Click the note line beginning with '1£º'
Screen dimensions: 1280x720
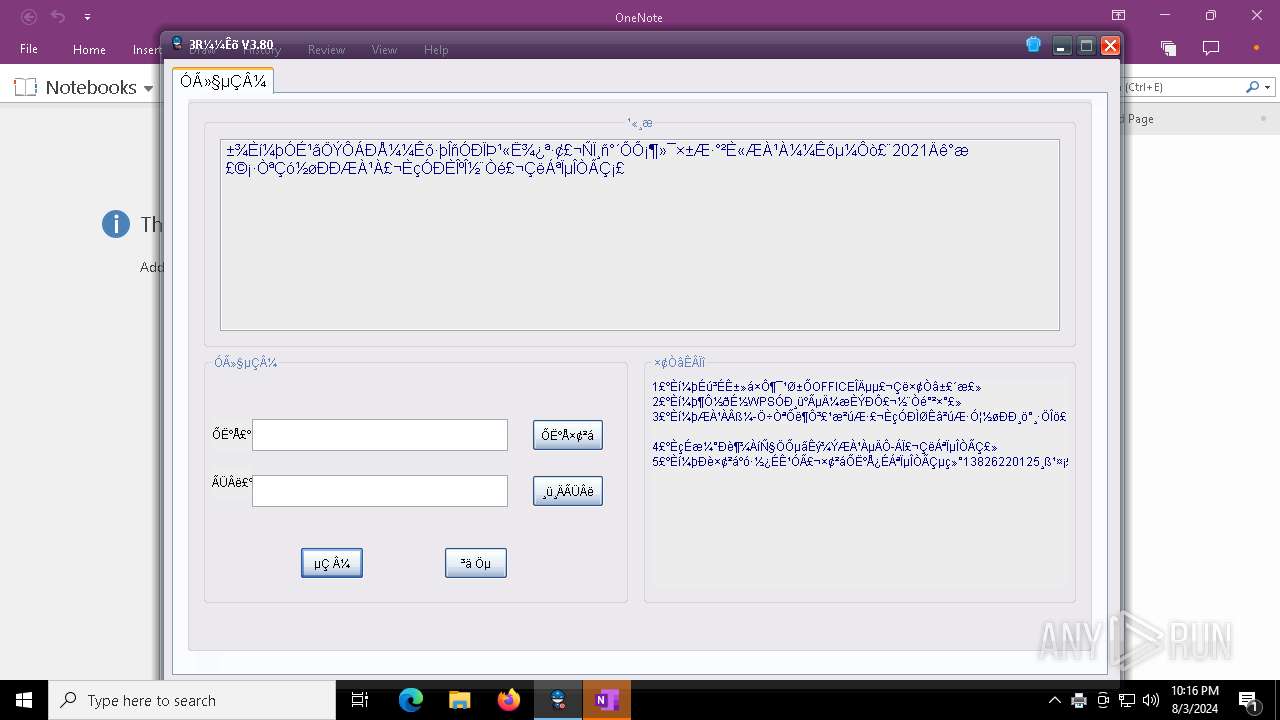(x=817, y=387)
